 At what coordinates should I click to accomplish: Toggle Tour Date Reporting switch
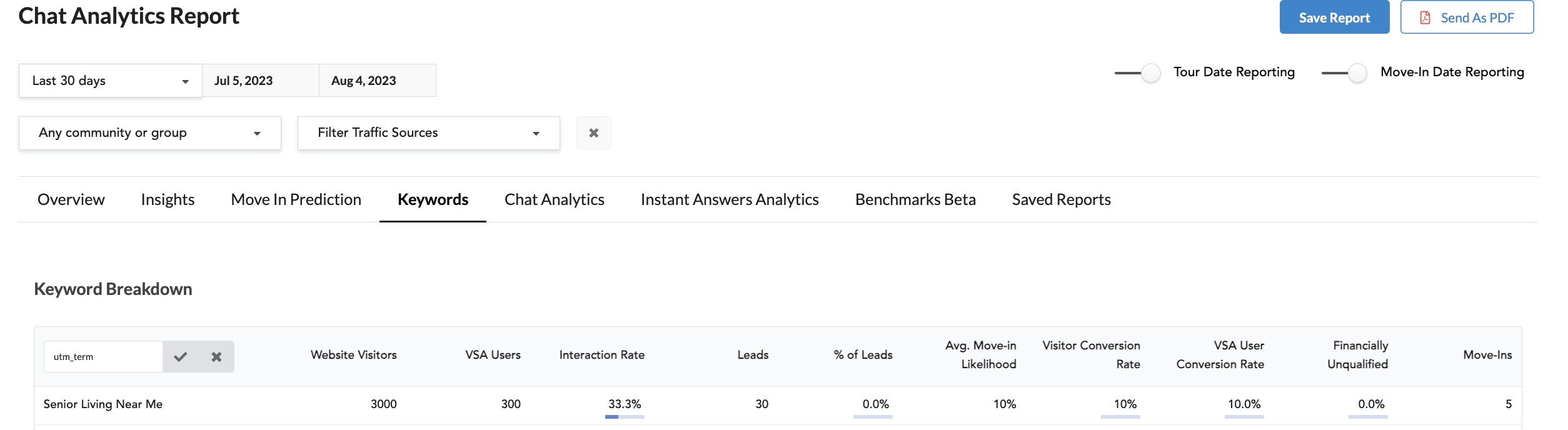(1138, 72)
